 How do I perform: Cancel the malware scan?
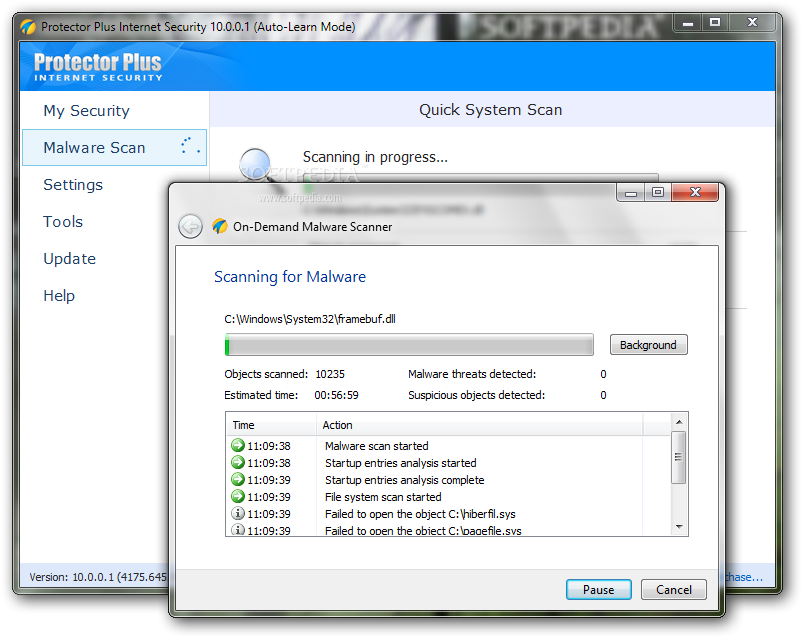tap(673, 589)
